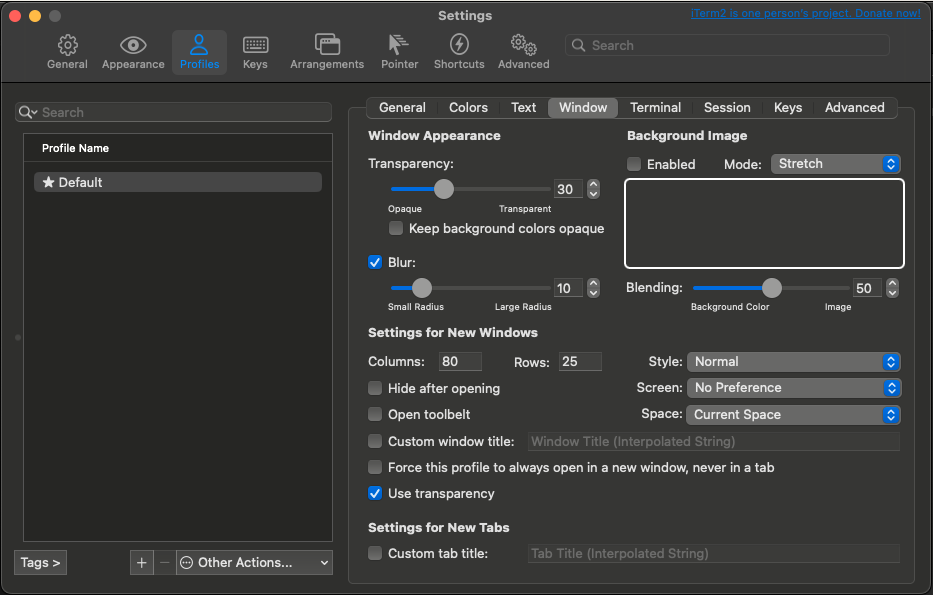Toggle Keep background colors opaque

pos(396,228)
